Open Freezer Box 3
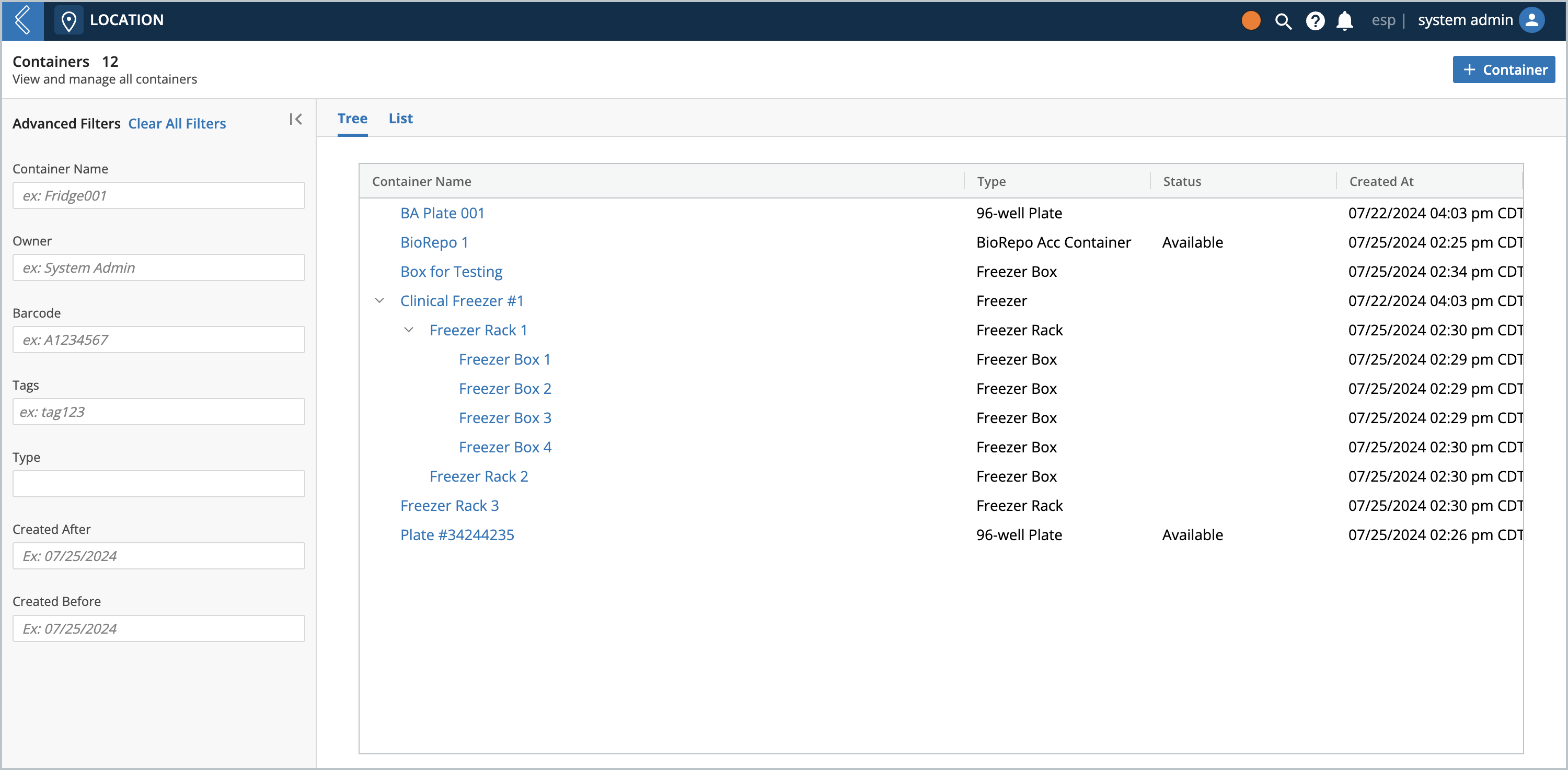This screenshot has height=770, width=1568. pos(504,417)
